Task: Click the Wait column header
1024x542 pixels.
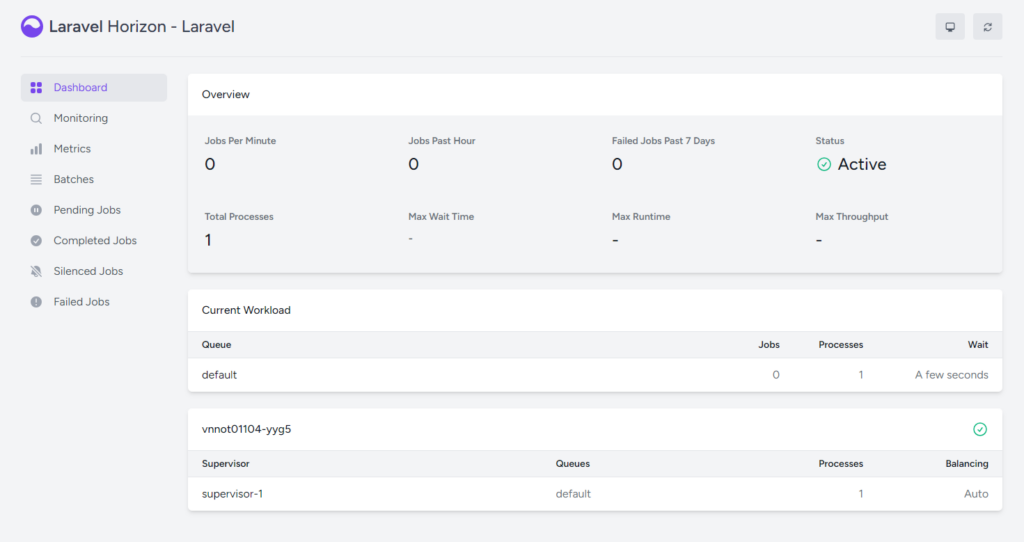Action: [x=978, y=345]
